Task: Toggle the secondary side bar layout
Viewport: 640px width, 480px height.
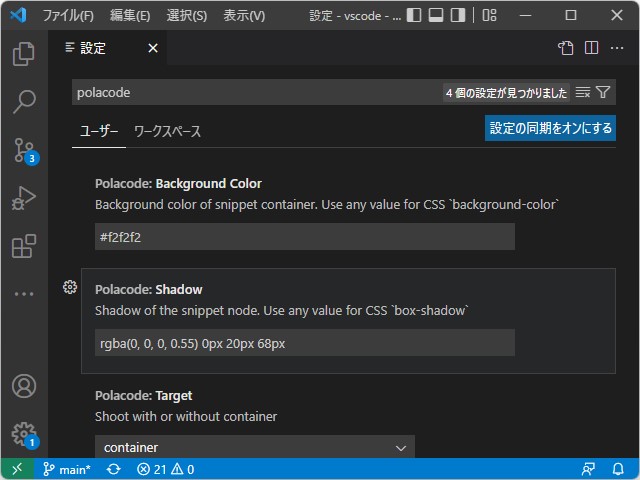Action: pos(458,15)
